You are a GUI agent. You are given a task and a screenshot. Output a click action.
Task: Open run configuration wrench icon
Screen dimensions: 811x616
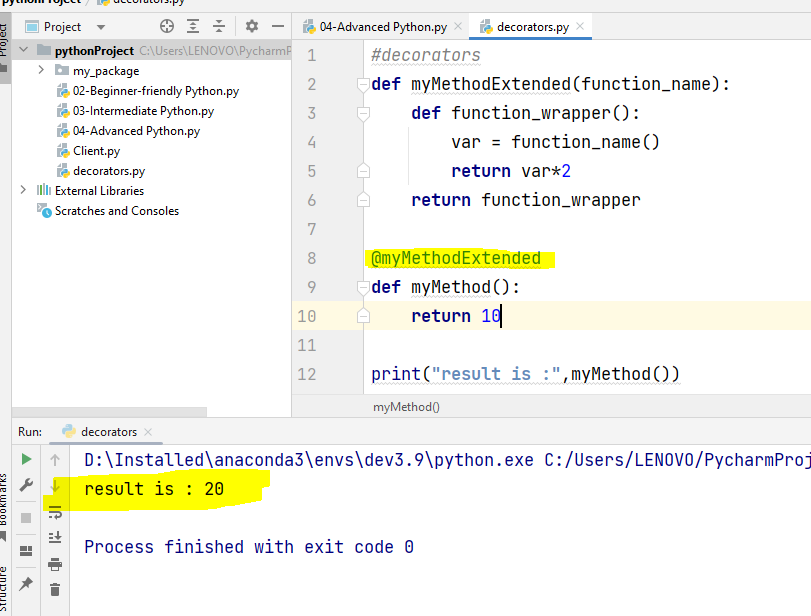(x=26, y=485)
